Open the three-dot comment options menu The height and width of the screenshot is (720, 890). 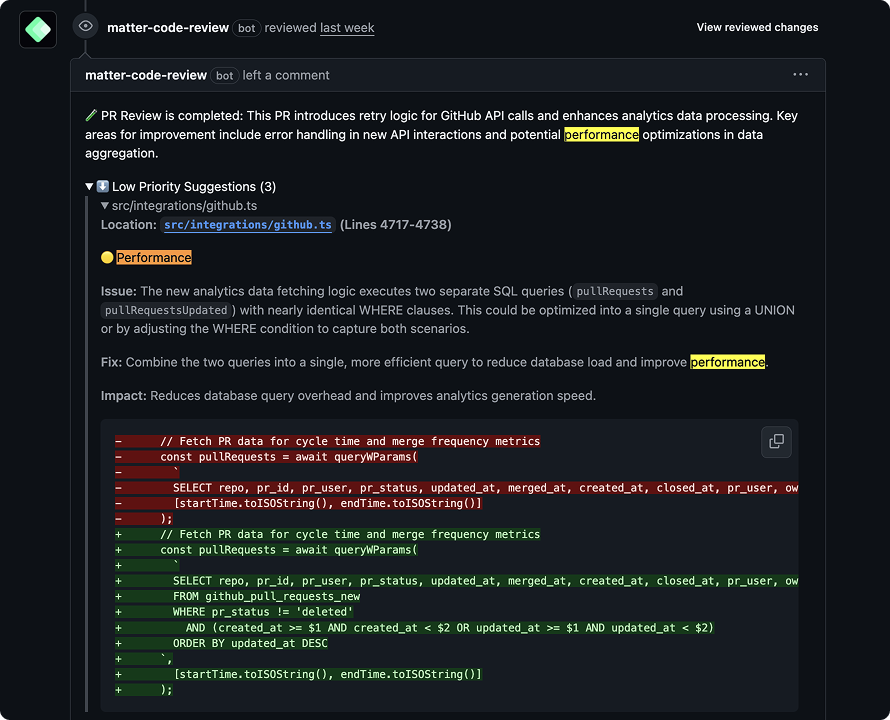coord(800,74)
